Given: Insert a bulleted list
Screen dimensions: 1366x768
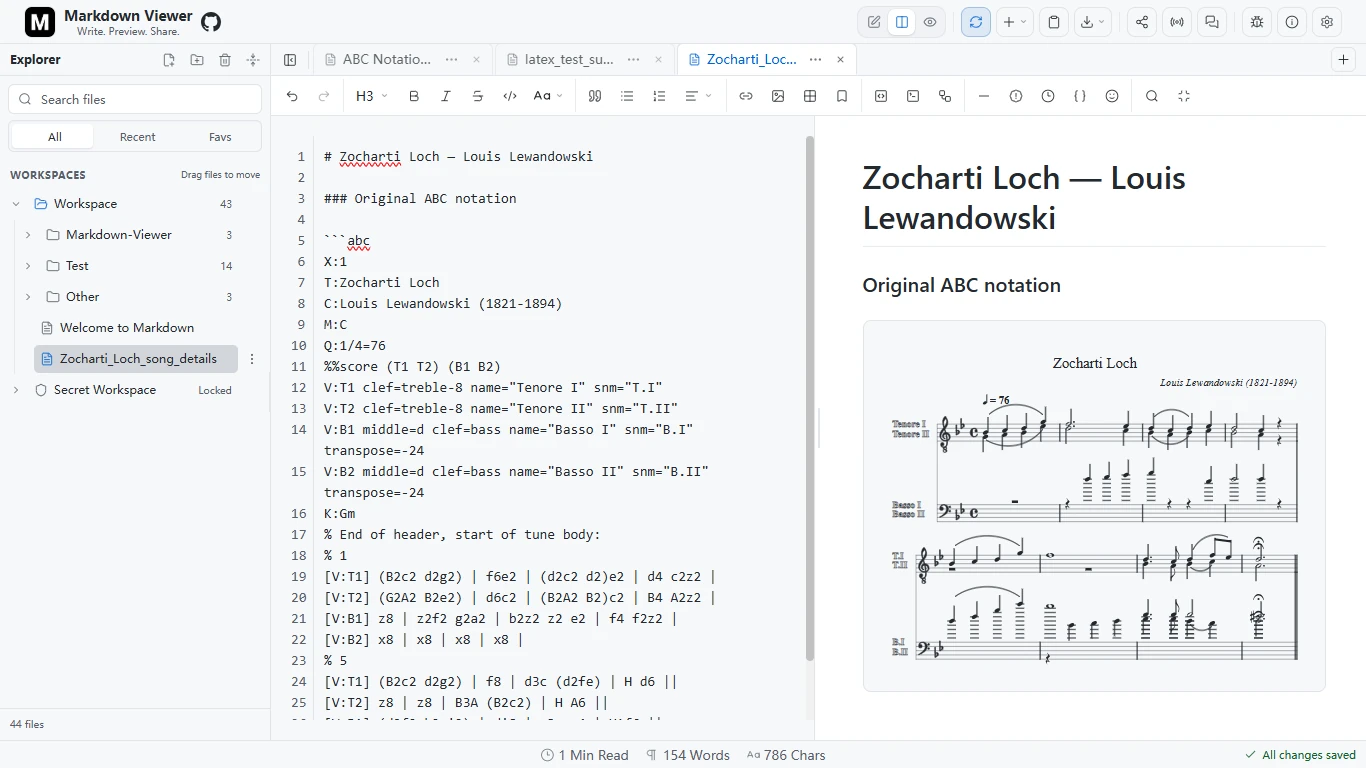Looking at the screenshot, I should 627,96.
